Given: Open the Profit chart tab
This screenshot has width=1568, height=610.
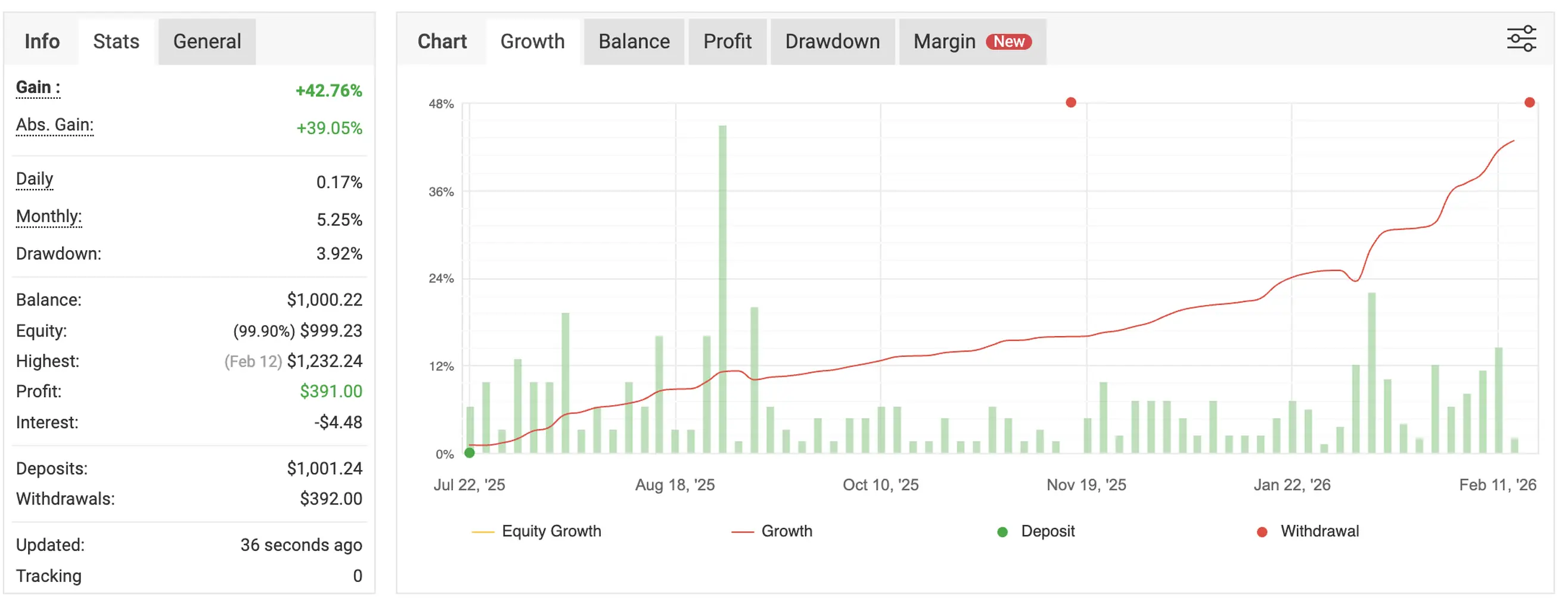Looking at the screenshot, I should coord(726,41).
